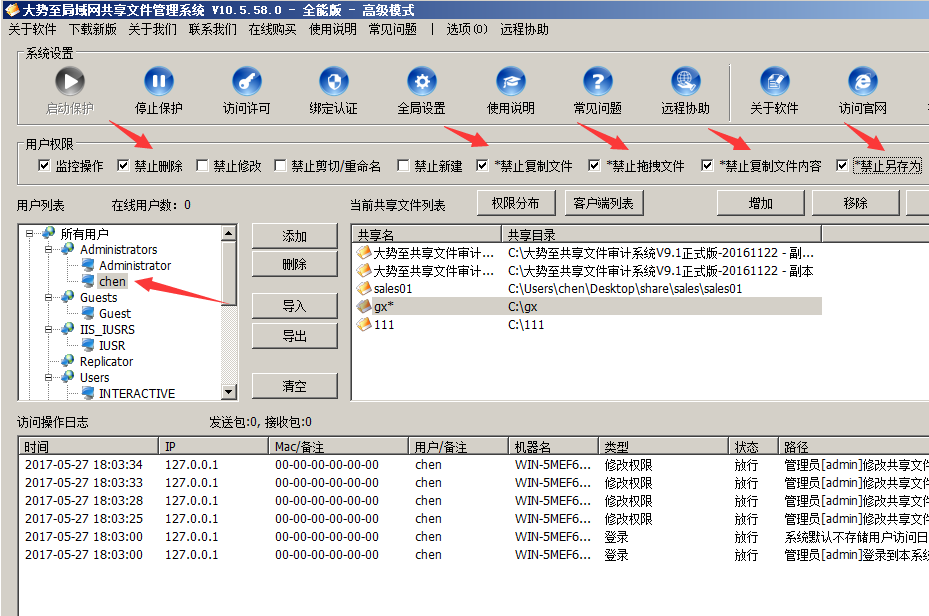
Task: Click the 权限分布 button
Action: (x=515, y=203)
